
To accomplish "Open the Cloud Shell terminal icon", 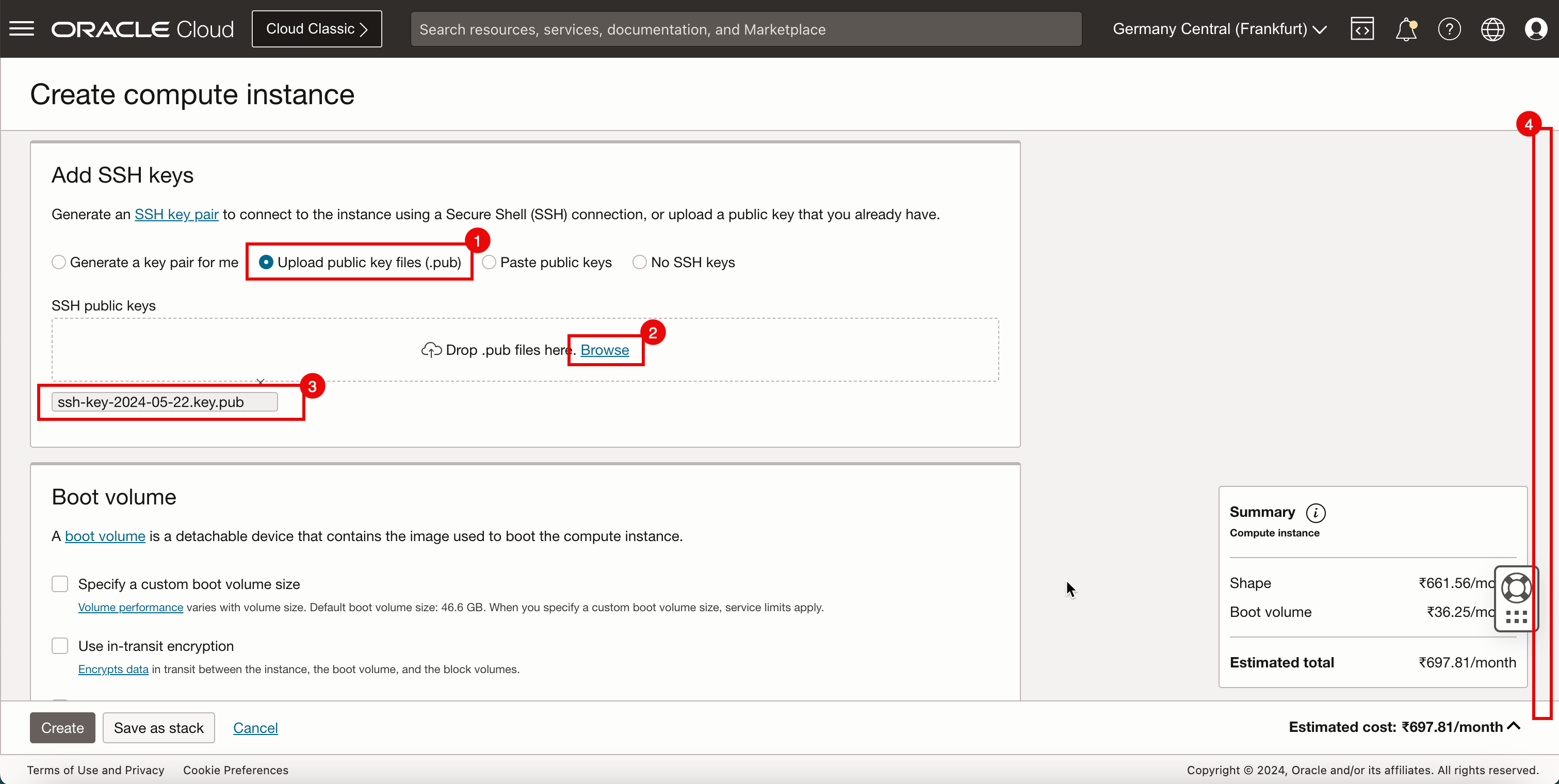I will coord(1362,29).
